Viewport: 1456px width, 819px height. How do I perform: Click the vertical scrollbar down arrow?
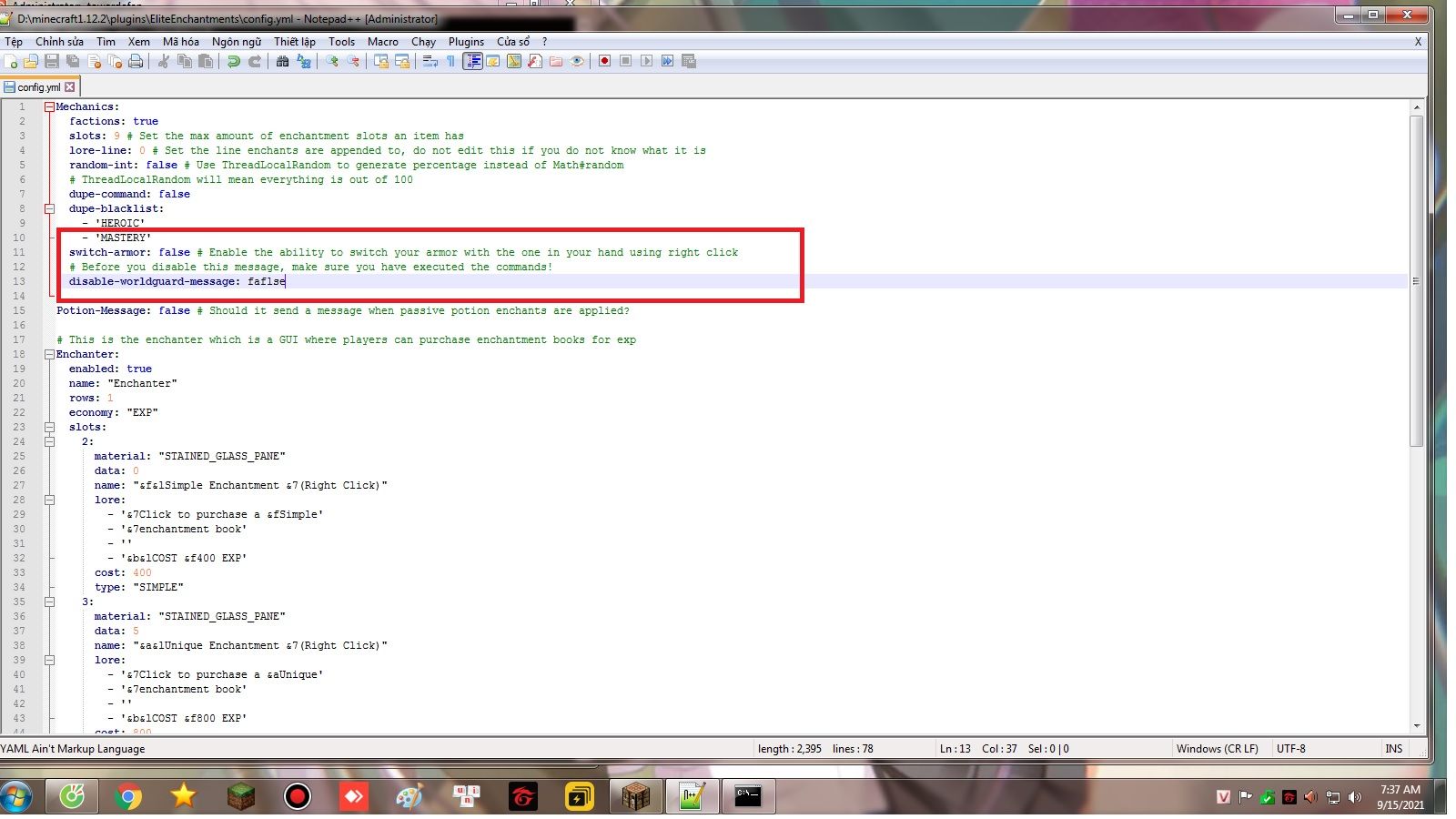[x=1416, y=726]
